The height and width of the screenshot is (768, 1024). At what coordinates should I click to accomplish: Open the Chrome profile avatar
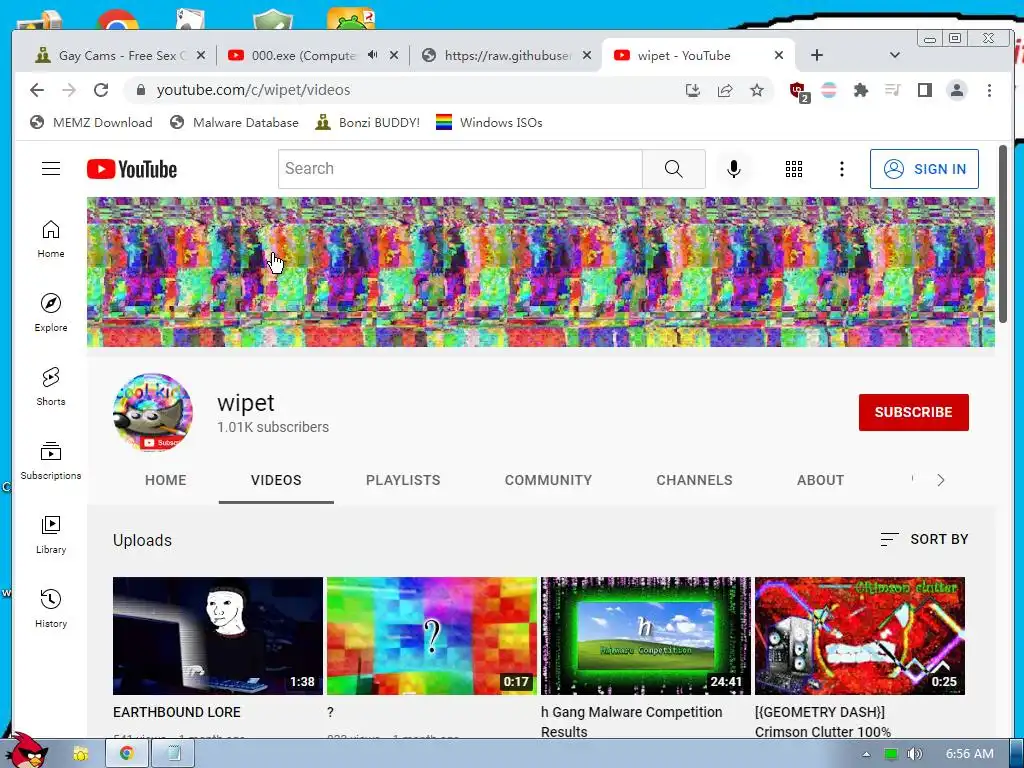pos(957,90)
